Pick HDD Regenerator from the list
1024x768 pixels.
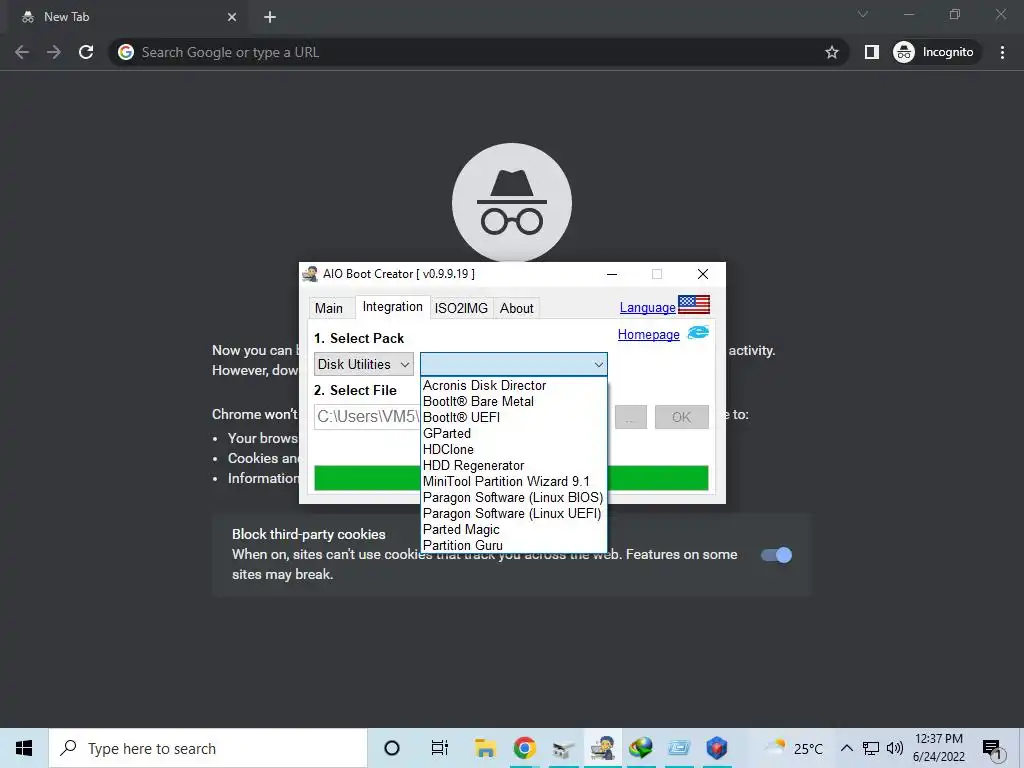[x=513, y=466]
